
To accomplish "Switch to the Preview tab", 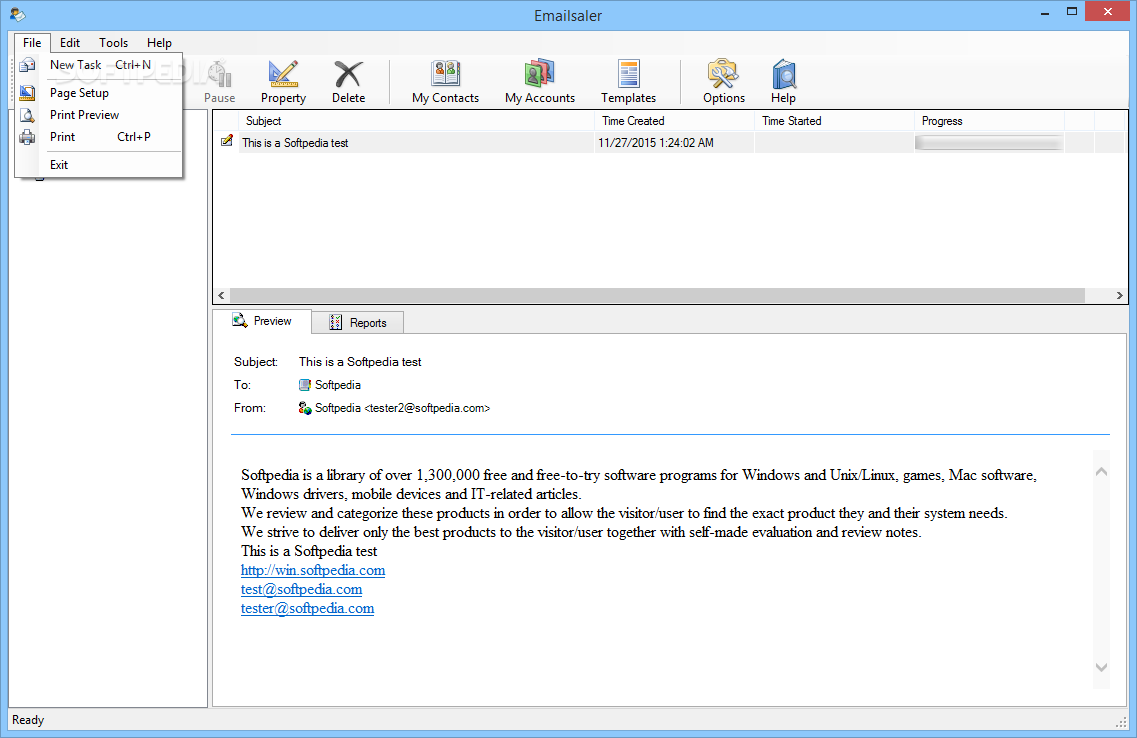I will point(262,320).
